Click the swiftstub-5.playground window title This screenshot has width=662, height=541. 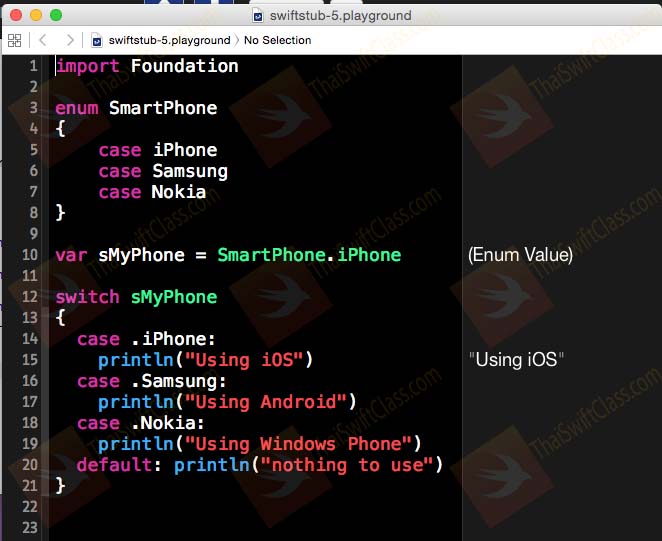pyautogui.click(x=340, y=16)
